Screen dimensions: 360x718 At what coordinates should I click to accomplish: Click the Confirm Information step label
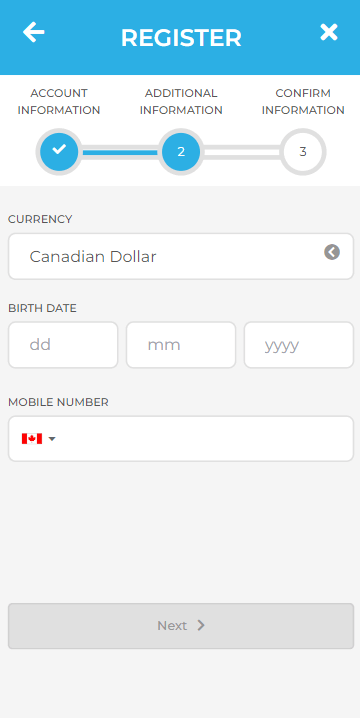(303, 102)
